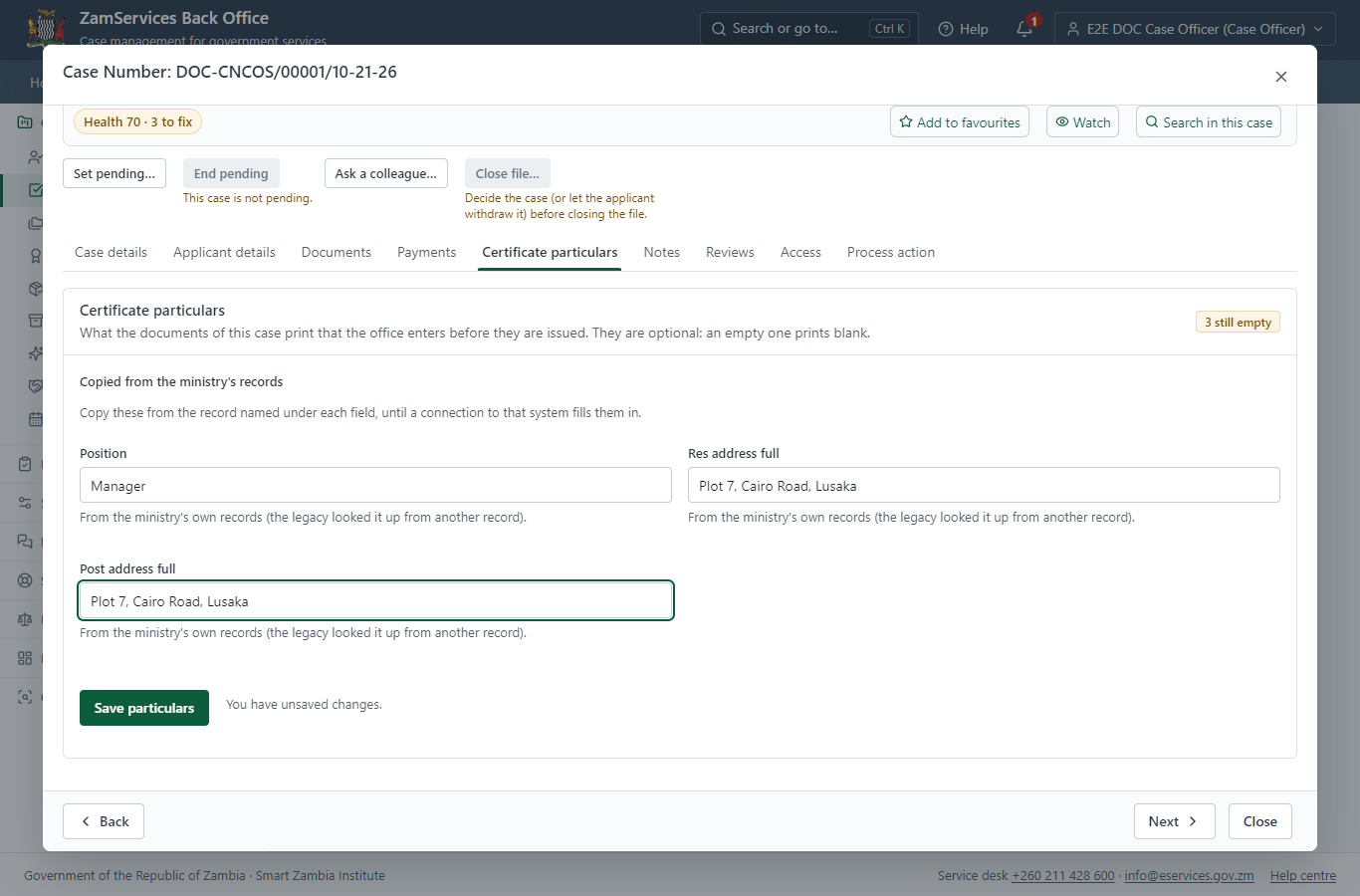The image size is (1360, 896).
Task: Open the Help centre footer link
Action: coord(1303,876)
